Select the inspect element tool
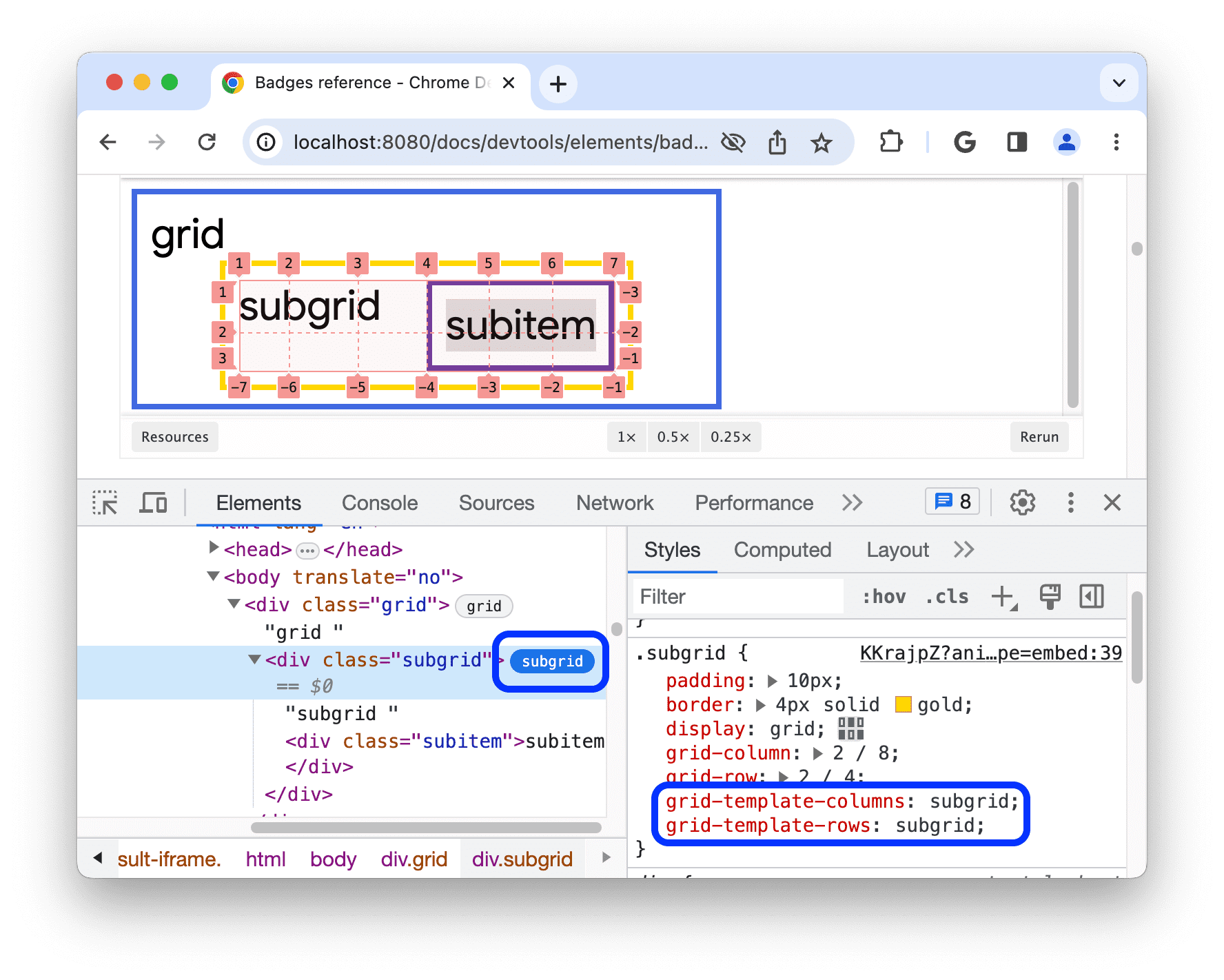The image size is (1224, 980). pyautogui.click(x=105, y=502)
